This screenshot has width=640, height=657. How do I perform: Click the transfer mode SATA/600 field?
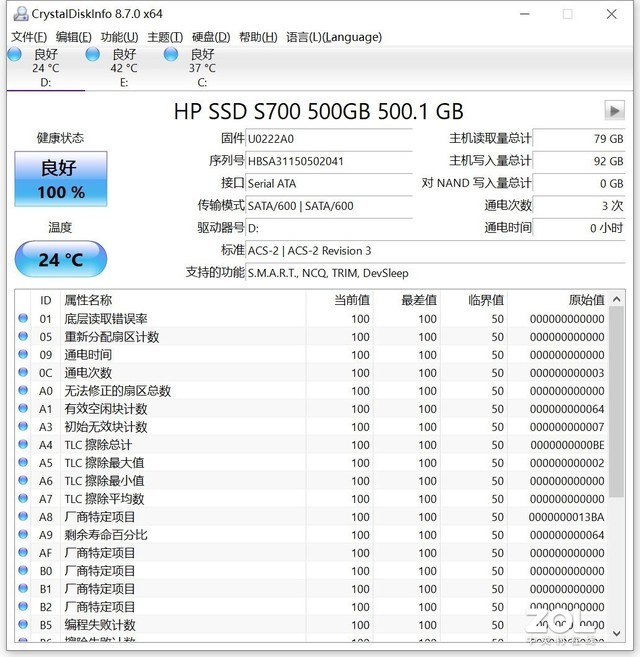pyautogui.click(x=329, y=206)
